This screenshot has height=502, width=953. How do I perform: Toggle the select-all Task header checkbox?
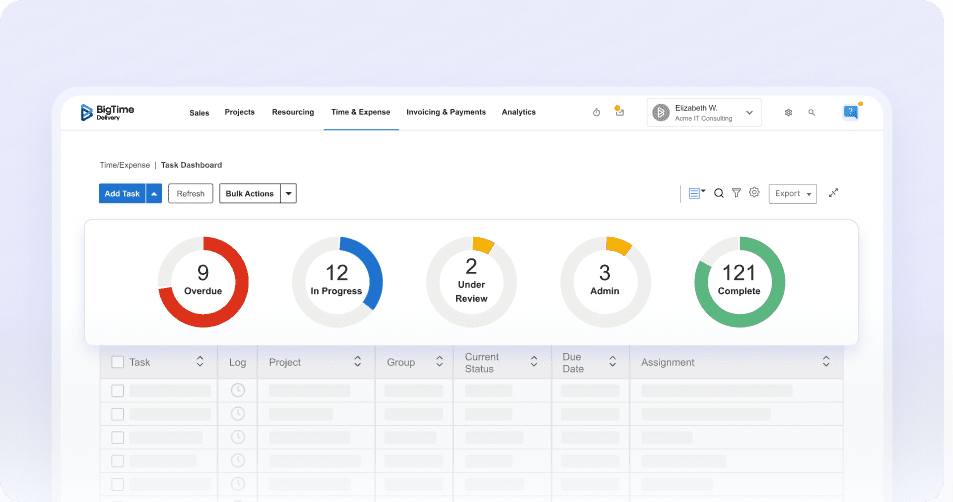[117, 362]
